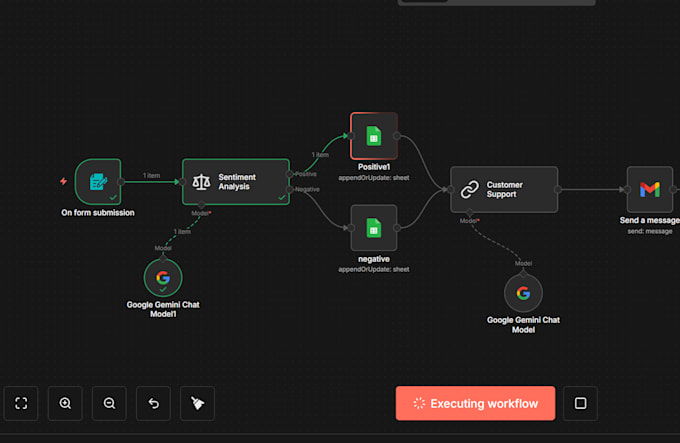Click the 'appendOrUpdate: sheet' text under negative
The width and height of the screenshot is (680, 443).
tap(374, 269)
